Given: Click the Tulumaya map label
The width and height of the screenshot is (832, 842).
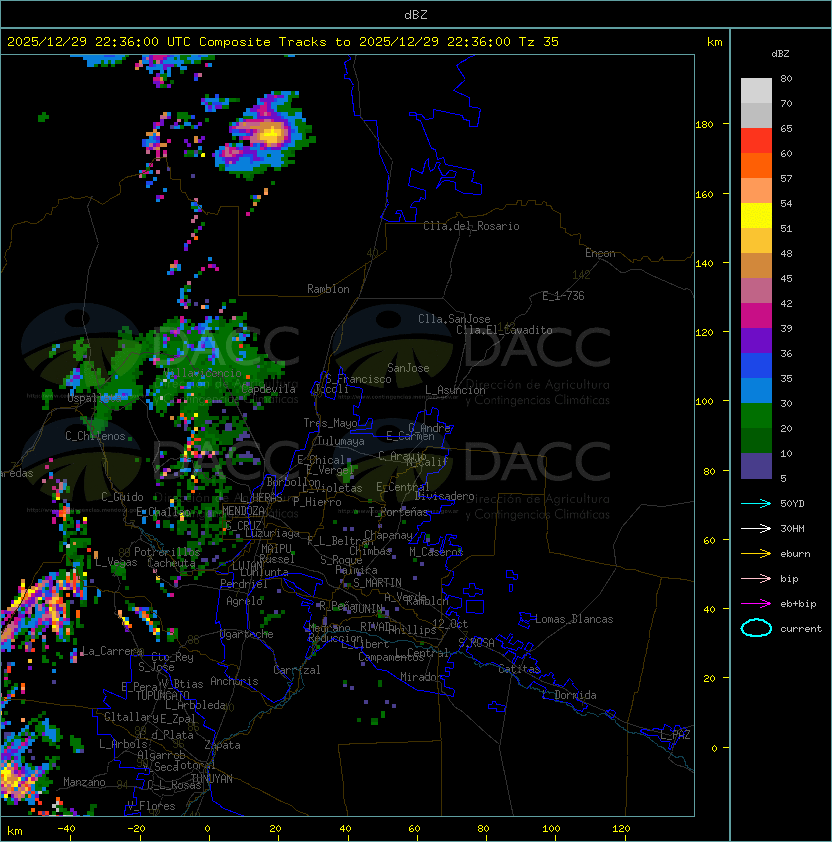Looking at the screenshot, I should tap(341, 441).
